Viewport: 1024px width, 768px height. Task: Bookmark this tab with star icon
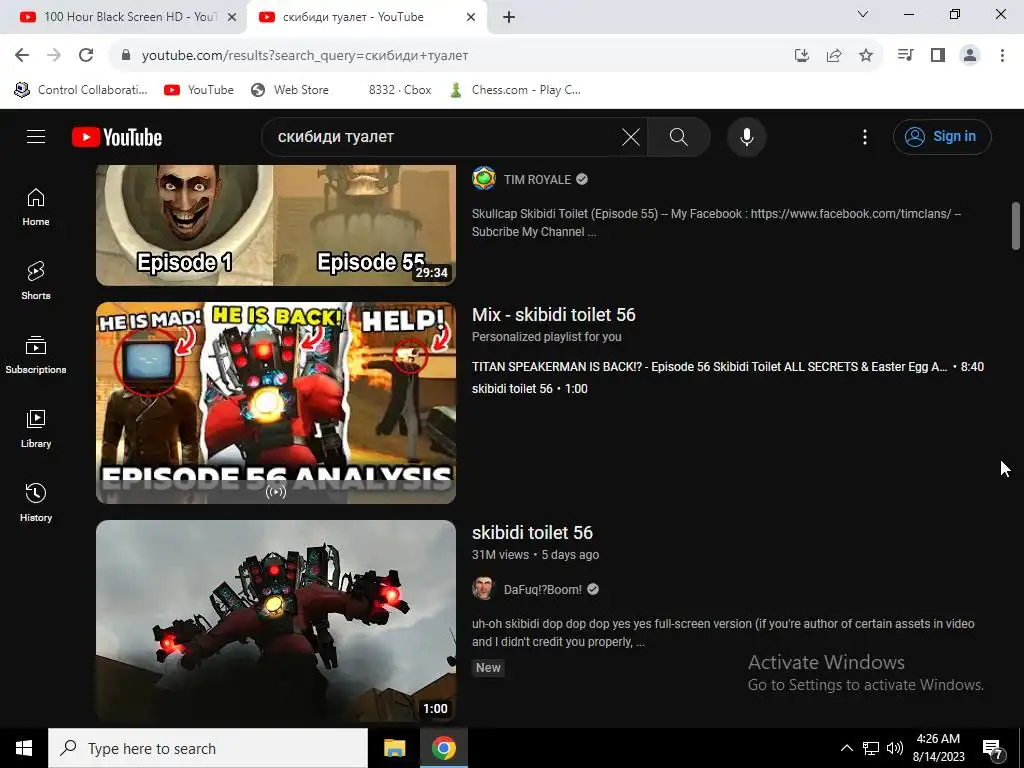[865, 55]
